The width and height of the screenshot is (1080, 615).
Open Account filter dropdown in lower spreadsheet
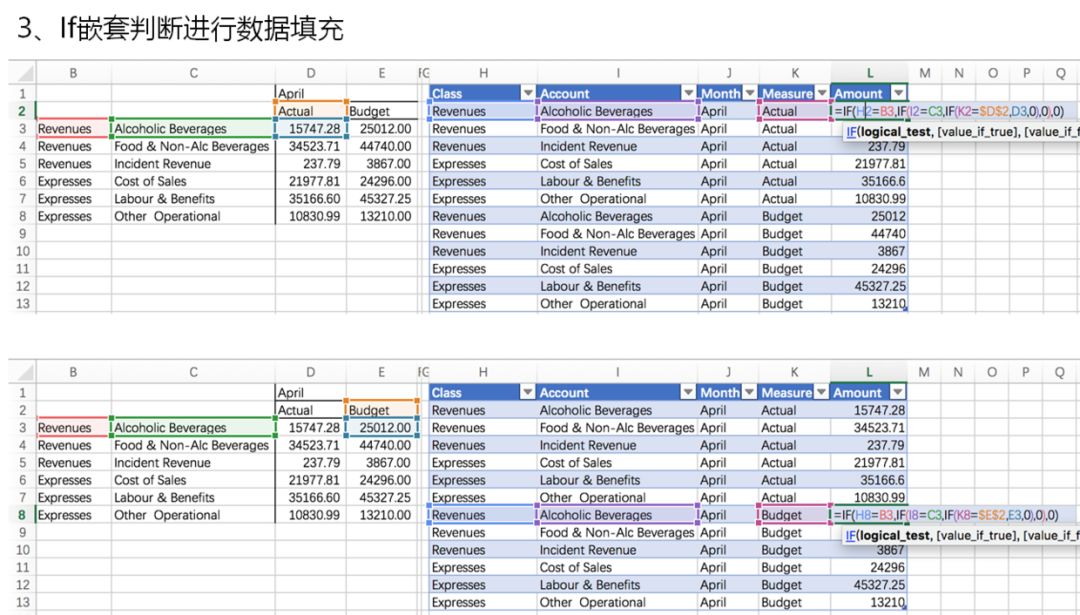(x=687, y=392)
